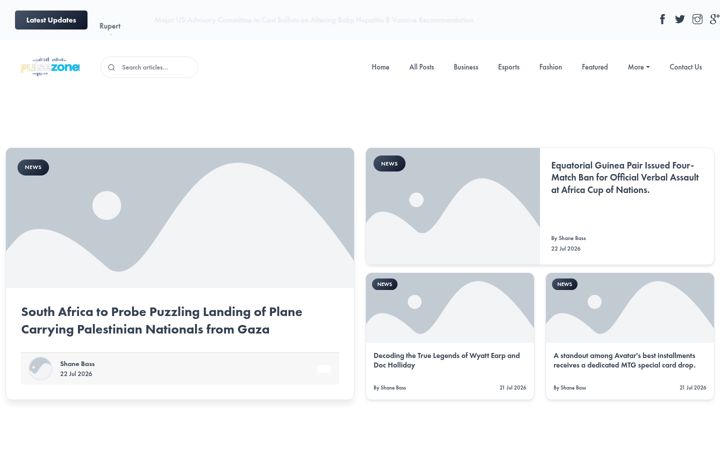This screenshot has height=450, width=720.
Task: Click By Shane Bass on Equatorial Guinea card
Action: (x=568, y=238)
